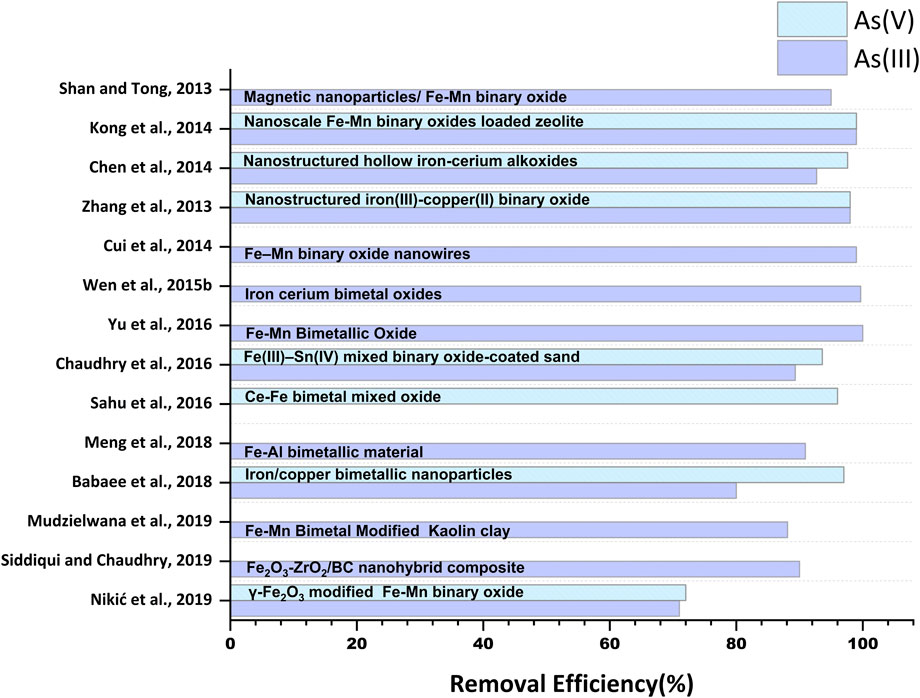The width and height of the screenshot is (920, 698).
Task: Click the 'Mudzielwana et al., 2019' axis label
Action: 120,521
